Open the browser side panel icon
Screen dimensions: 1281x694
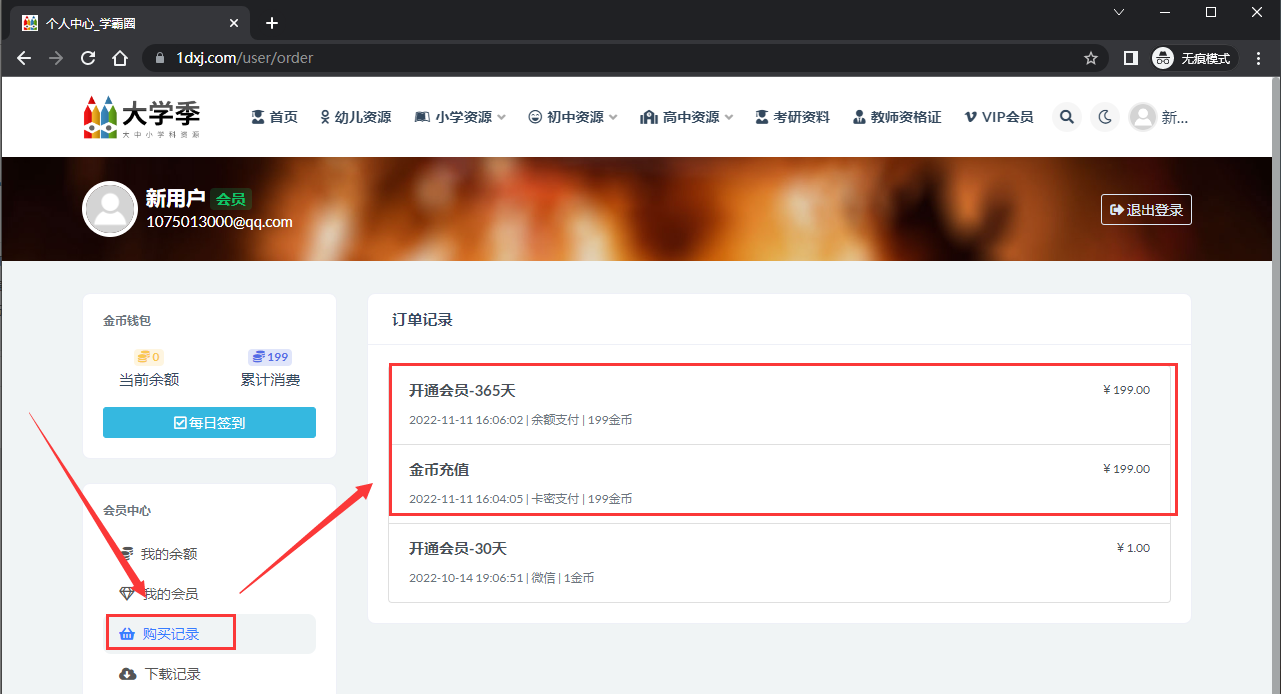(1130, 58)
